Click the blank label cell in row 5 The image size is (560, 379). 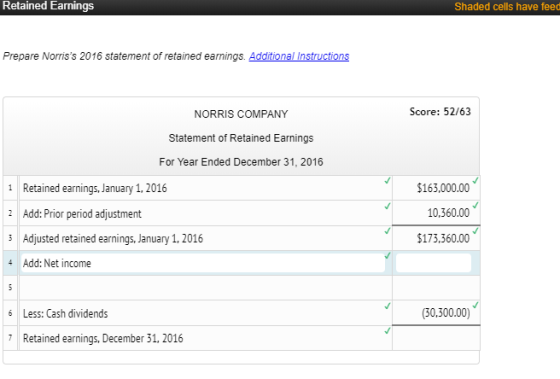(206, 288)
